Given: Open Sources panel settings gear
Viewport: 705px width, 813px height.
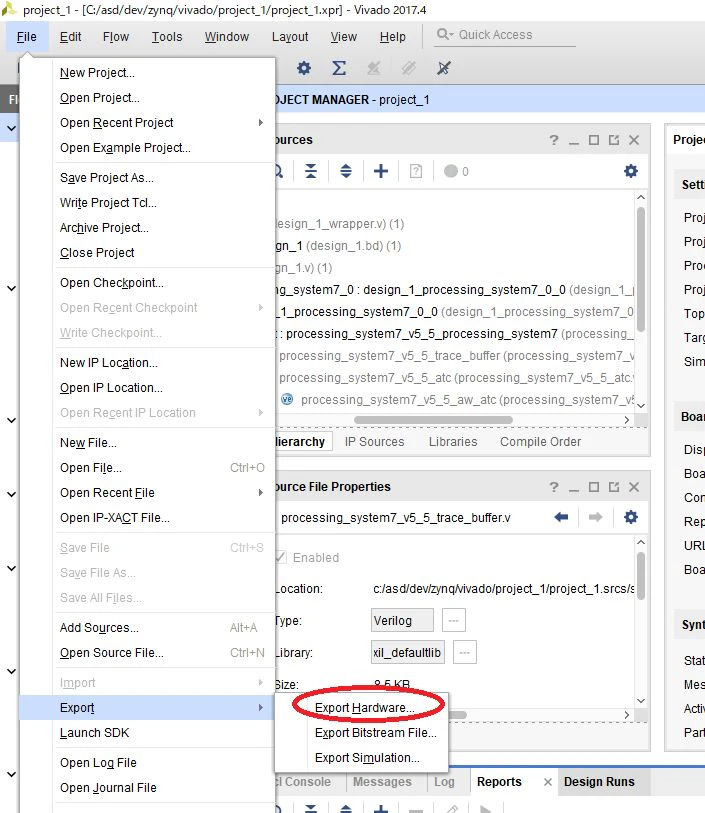Looking at the screenshot, I should (x=631, y=171).
